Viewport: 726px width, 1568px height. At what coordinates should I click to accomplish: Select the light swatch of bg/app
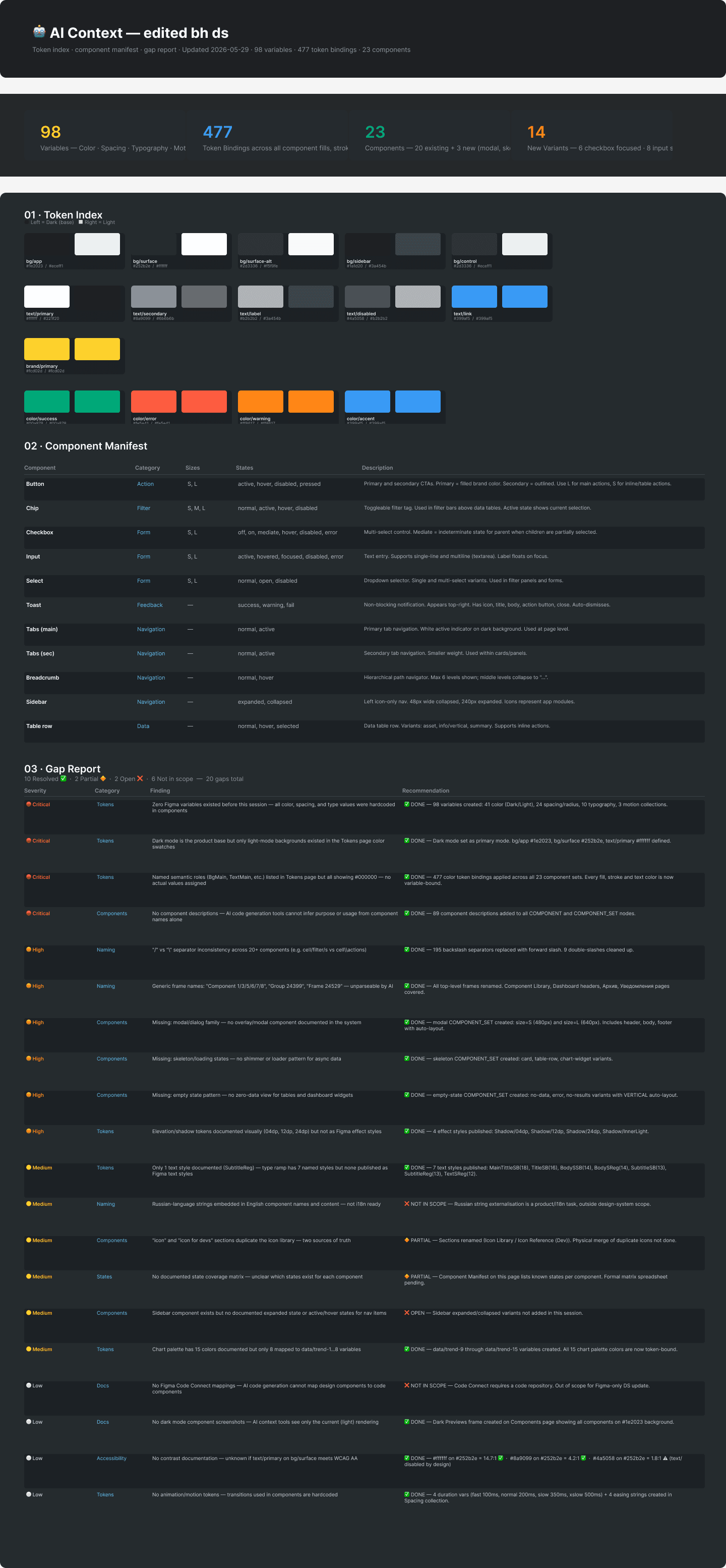97,244
